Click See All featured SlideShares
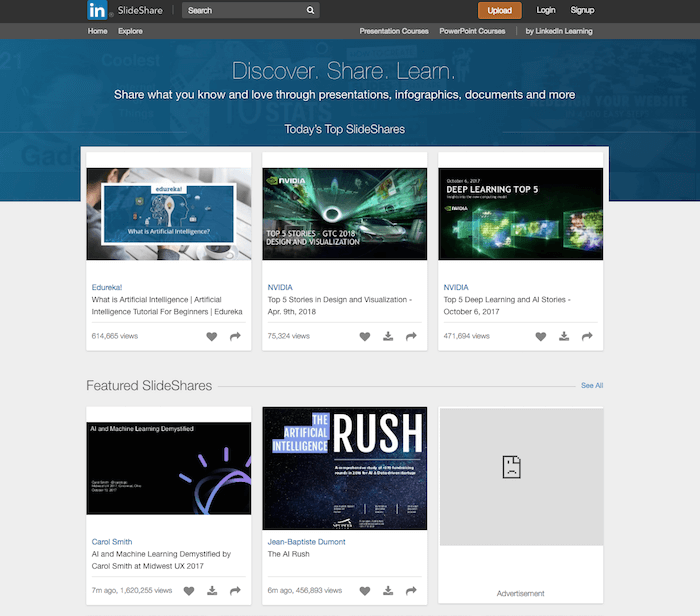Image resolution: width=700 pixels, height=616 pixels. pyautogui.click(x=592, y=385)
